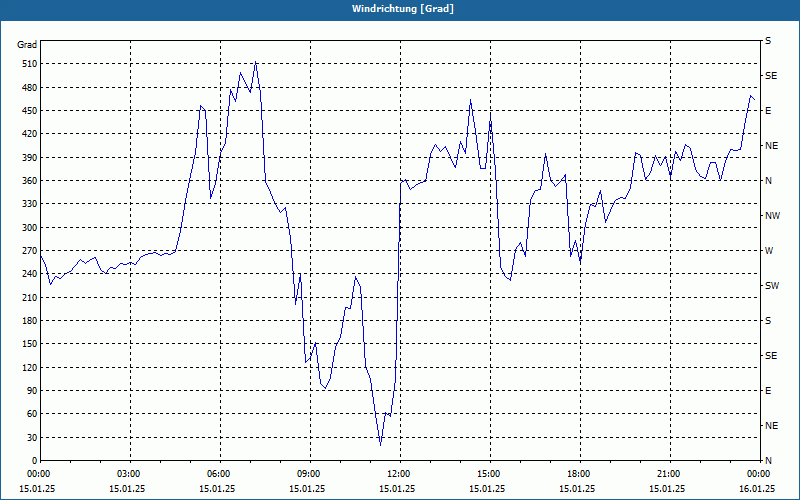Select the 300 degree axis label
The height and width of the screenshot is (500, 800).
pos(30,228)
